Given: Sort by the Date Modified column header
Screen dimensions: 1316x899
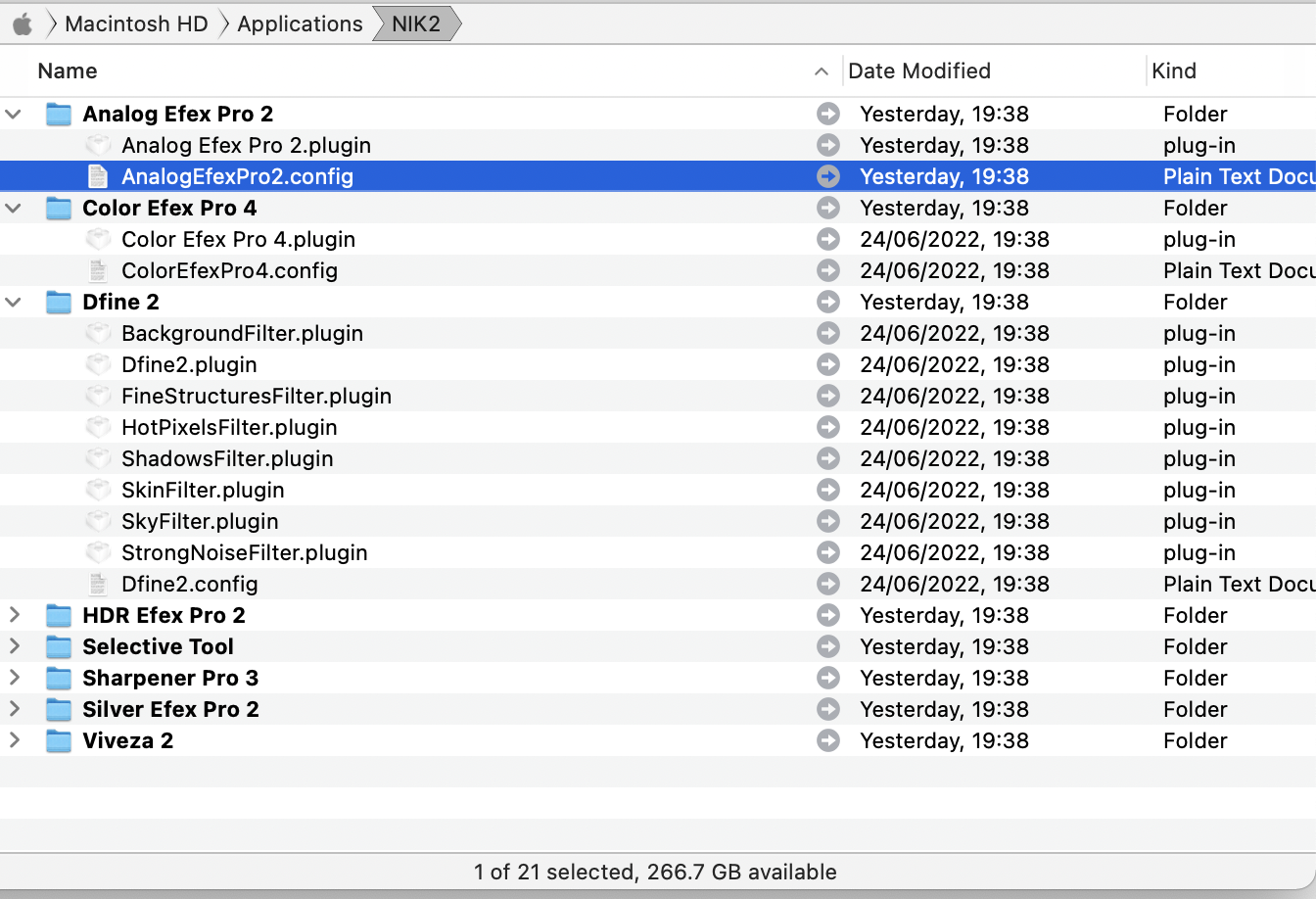Looking at the screenshot, I should pos(919,71).
